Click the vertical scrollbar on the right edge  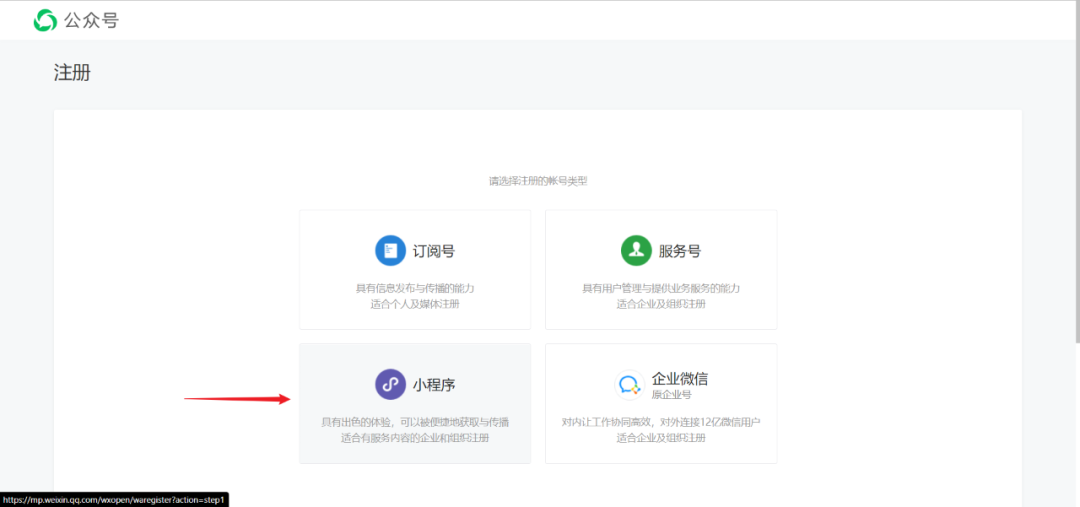pyautogui.click(x=1076, y=172)
